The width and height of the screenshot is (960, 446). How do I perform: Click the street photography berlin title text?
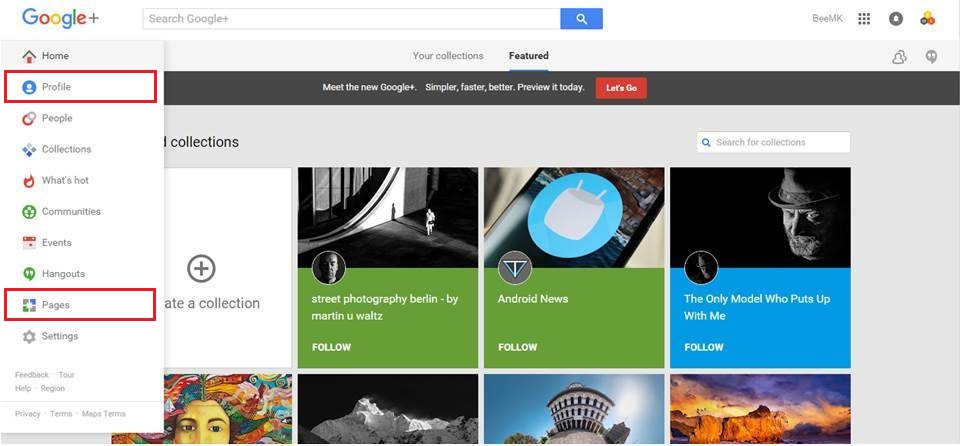click(384, 308)
